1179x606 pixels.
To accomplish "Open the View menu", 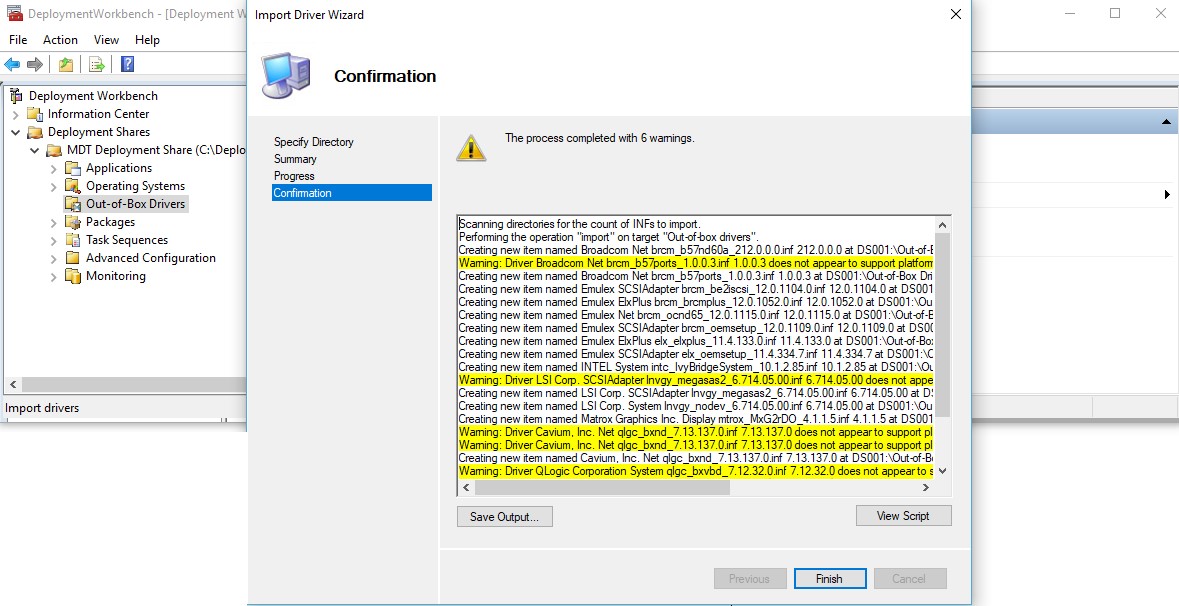I will pyautogui.click(x=106, y=40).
